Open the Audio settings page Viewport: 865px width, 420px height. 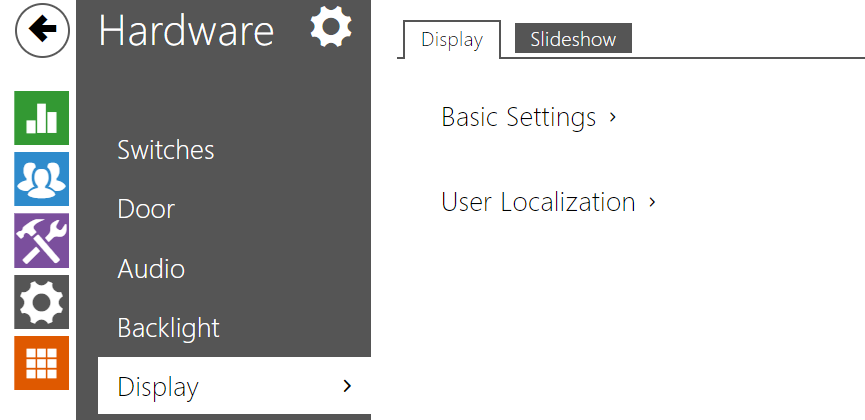[x=151, y=269]
